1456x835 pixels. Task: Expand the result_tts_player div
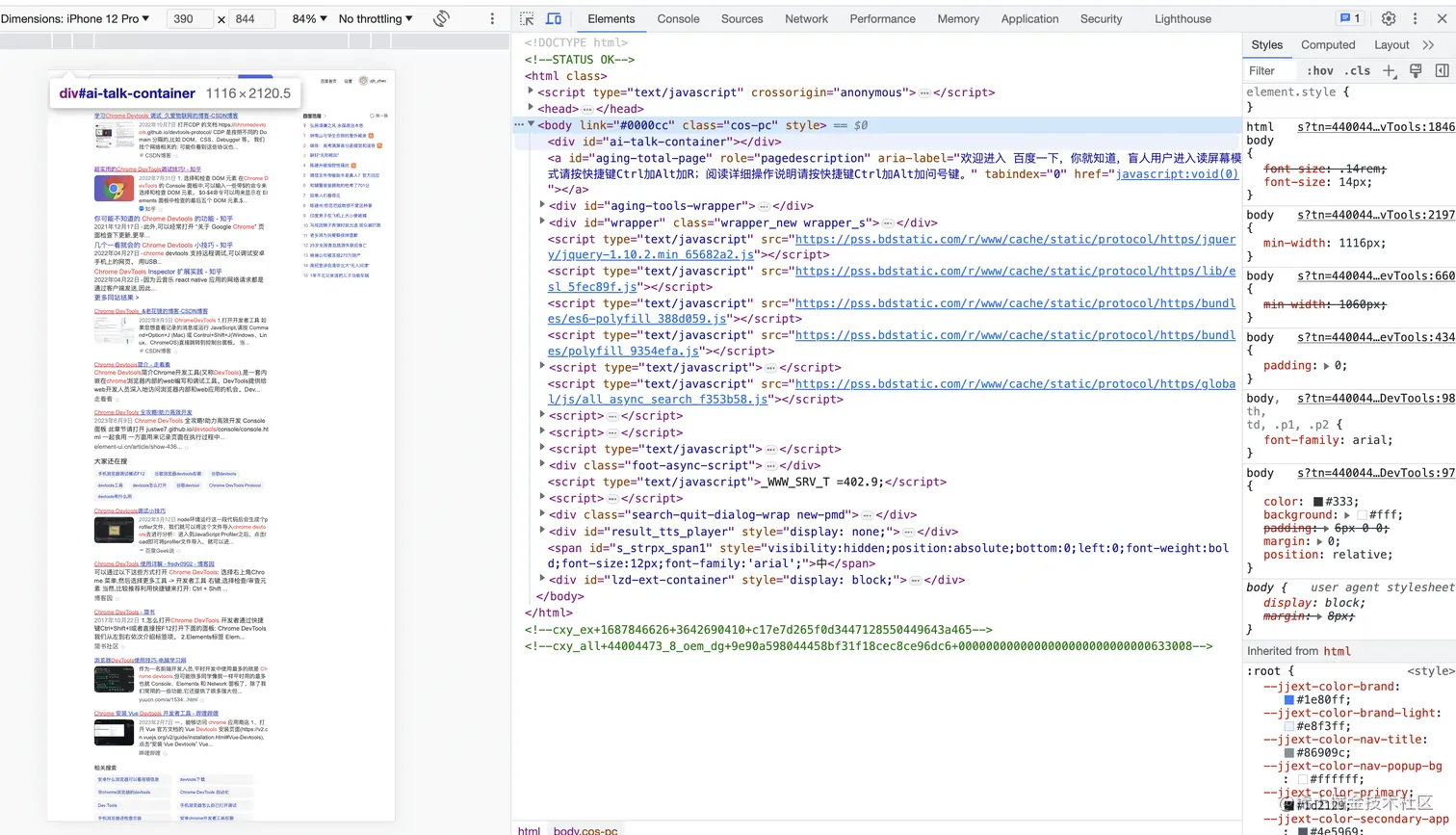(542, 531)
